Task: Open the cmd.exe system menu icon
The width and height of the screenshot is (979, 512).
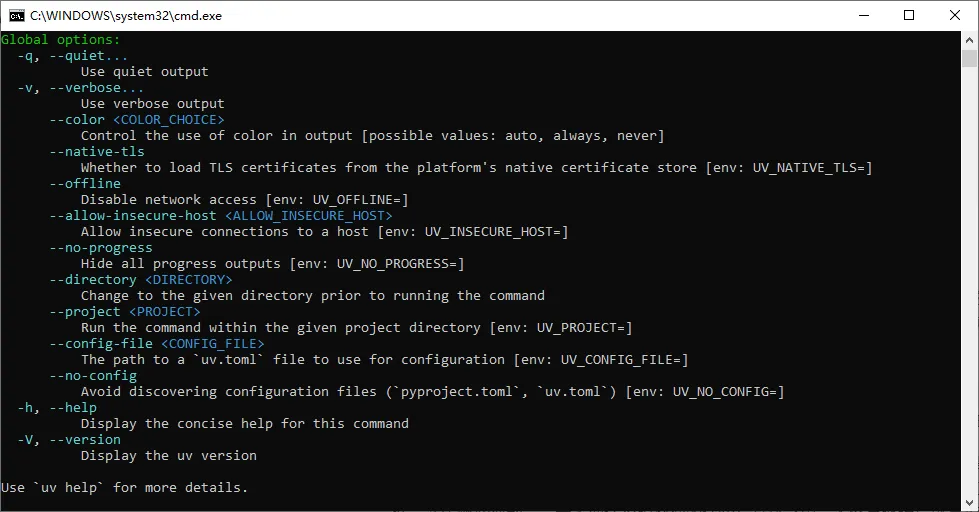Action: coord(17,15)
